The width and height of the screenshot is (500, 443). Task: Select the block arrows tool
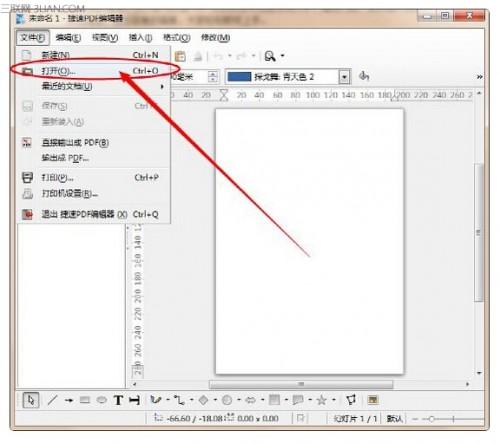[251, 400]
